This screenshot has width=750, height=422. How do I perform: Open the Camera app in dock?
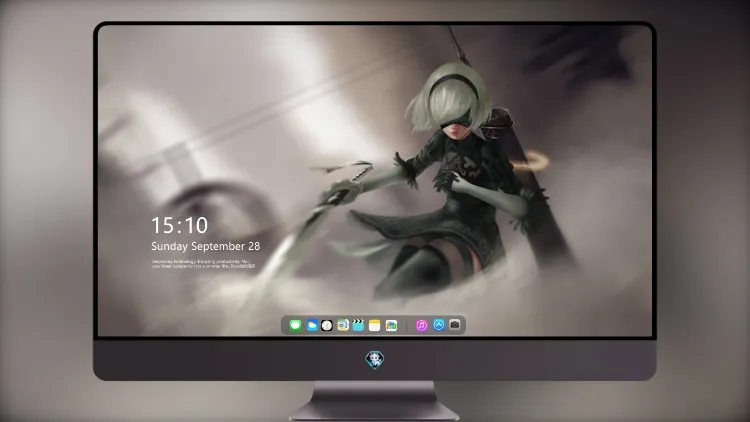pyautogui.click(x=455, y=325)
